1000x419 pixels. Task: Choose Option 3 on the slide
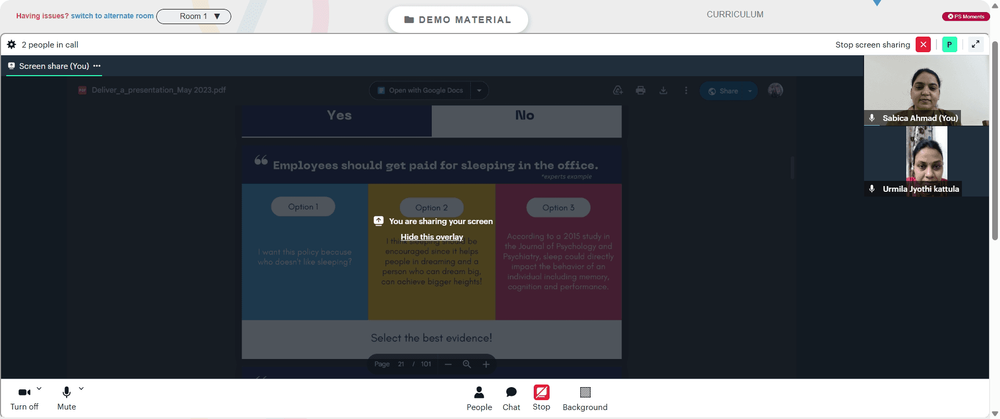558,207
